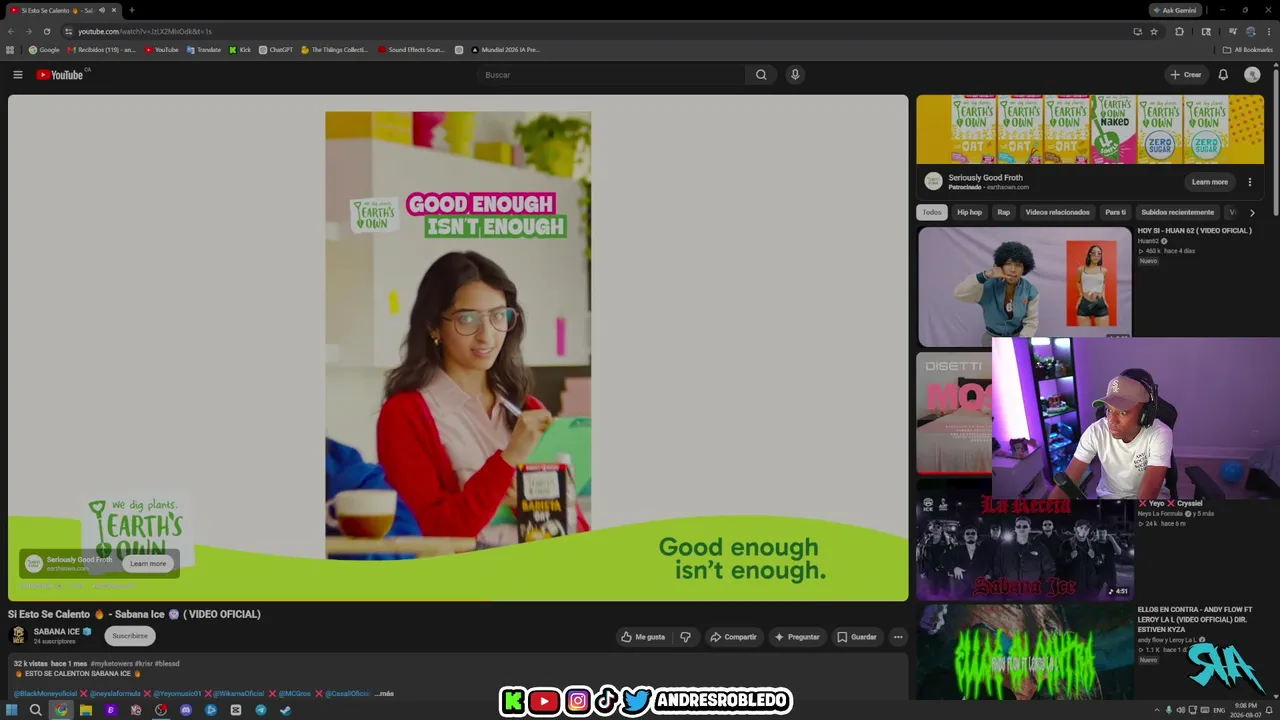Open the sponsored ad options menu

click(x=1250, y=182)
